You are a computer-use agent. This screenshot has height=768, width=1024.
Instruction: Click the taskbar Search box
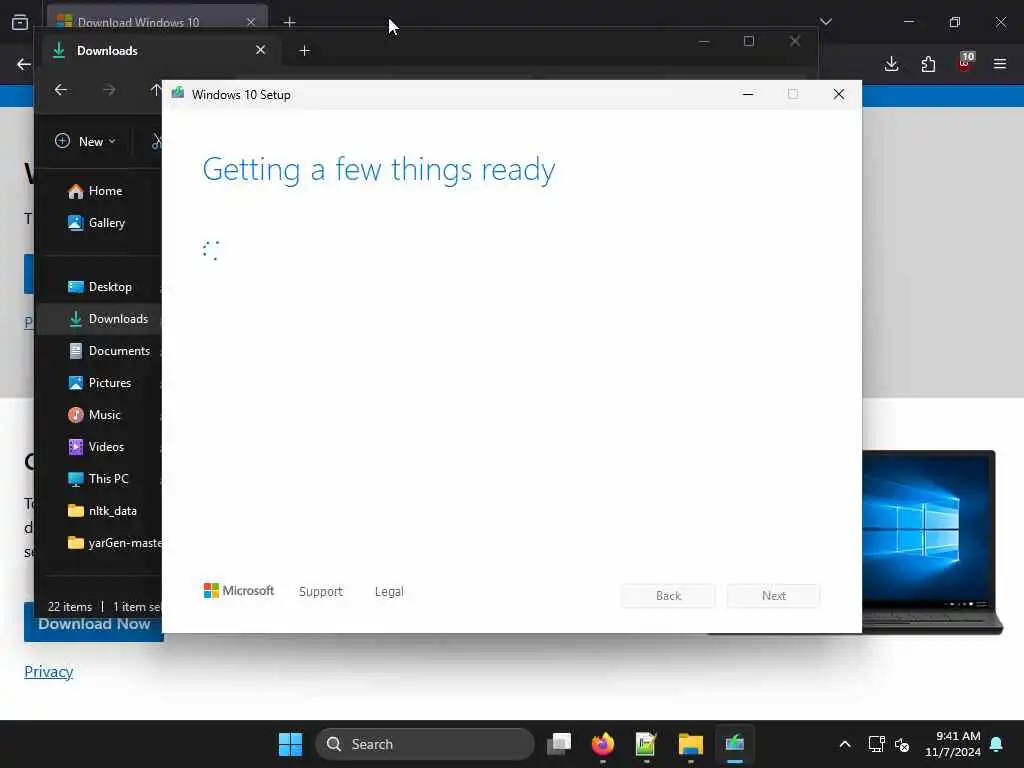coord(424,744)
